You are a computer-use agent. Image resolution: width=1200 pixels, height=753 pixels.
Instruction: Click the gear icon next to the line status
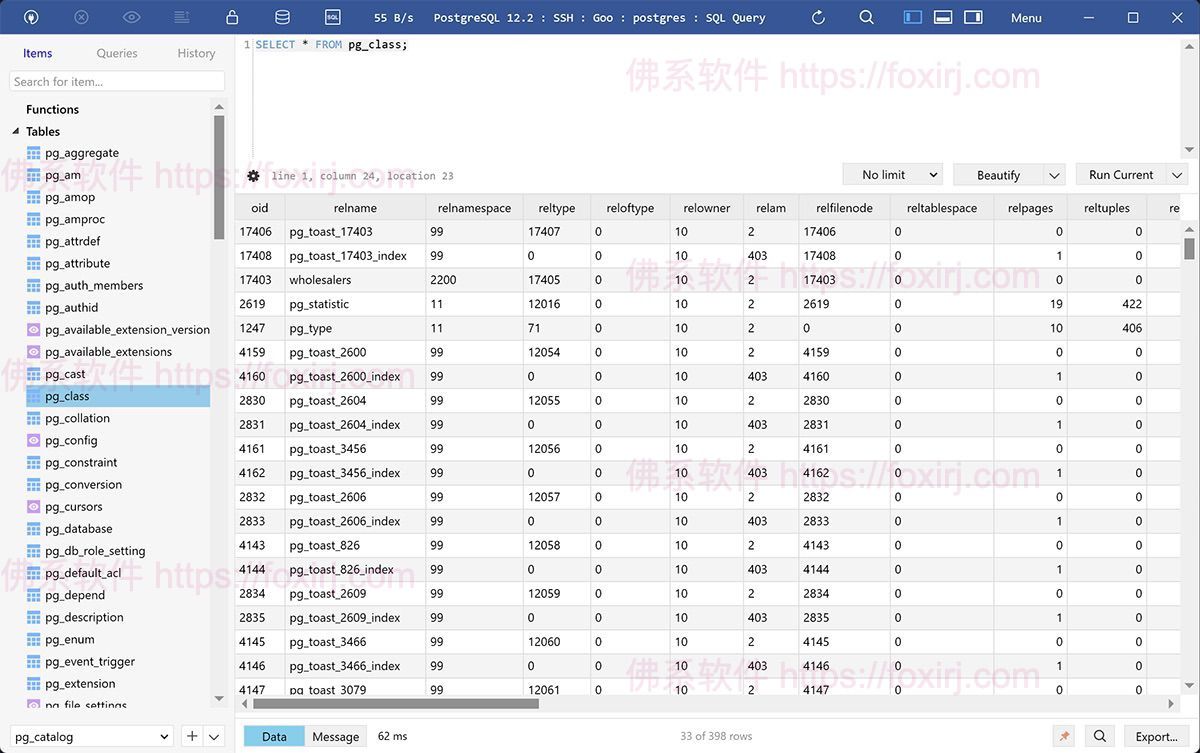coord(253,174)
